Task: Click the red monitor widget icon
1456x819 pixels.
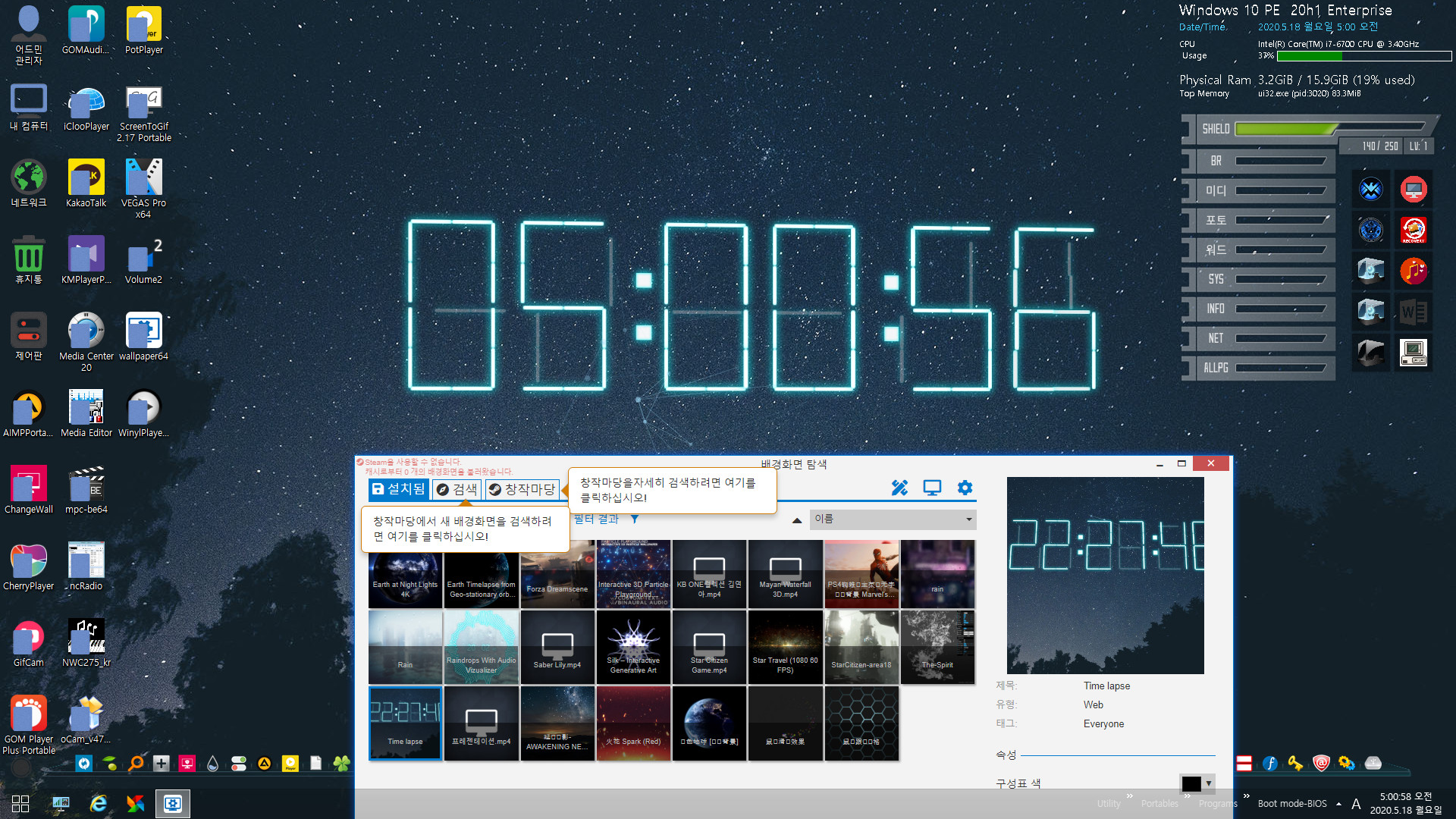Action: 1414,189
